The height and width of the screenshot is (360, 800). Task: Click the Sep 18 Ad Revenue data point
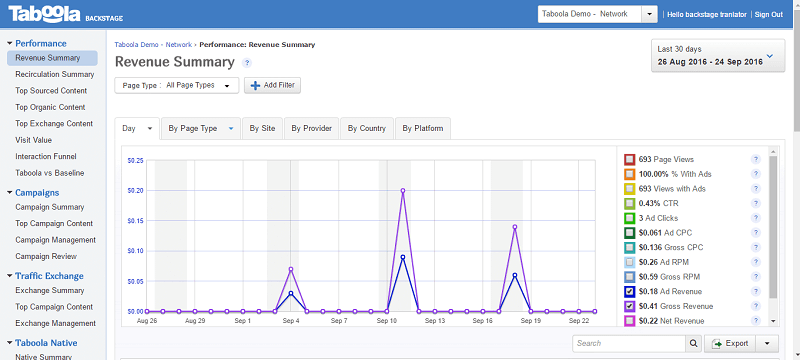point(515,275)
